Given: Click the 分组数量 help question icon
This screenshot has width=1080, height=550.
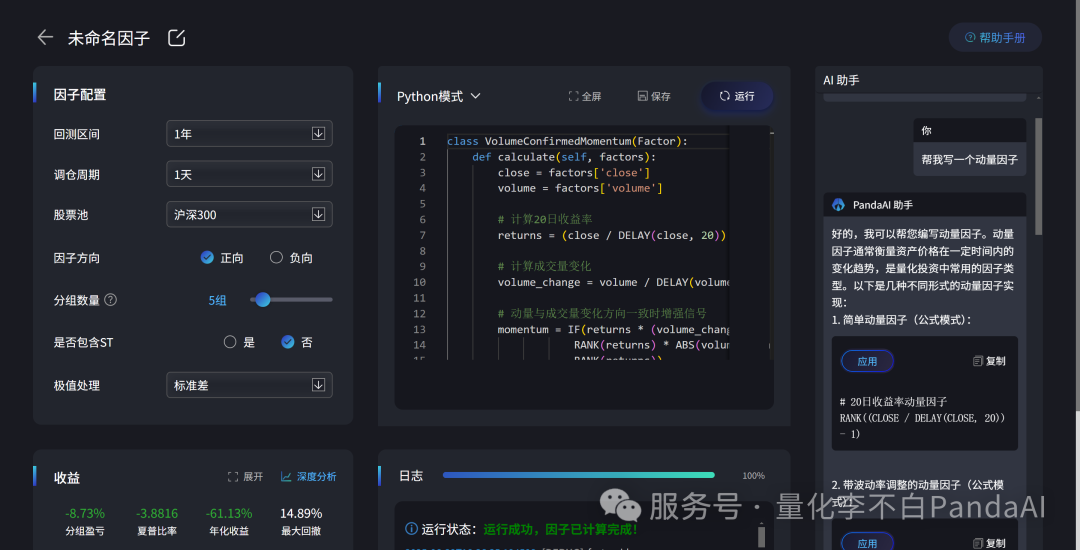Looking at the screenshot, I should (110, 300).
